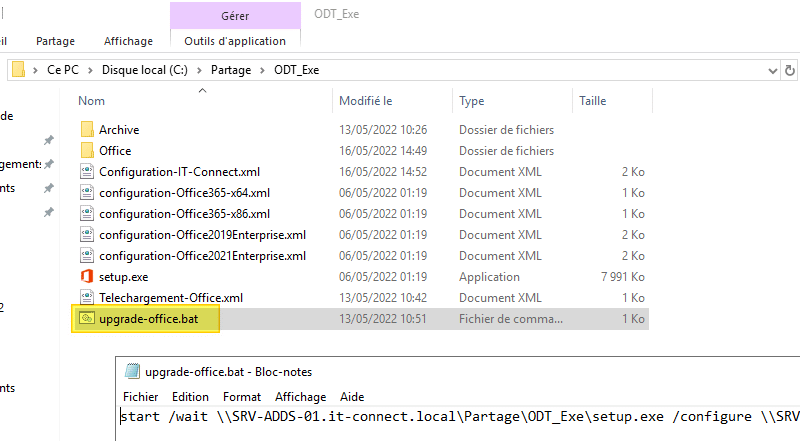Select the setup.exe Office icon
Screen dimensions: 800x441
click(x=87, y=276)
